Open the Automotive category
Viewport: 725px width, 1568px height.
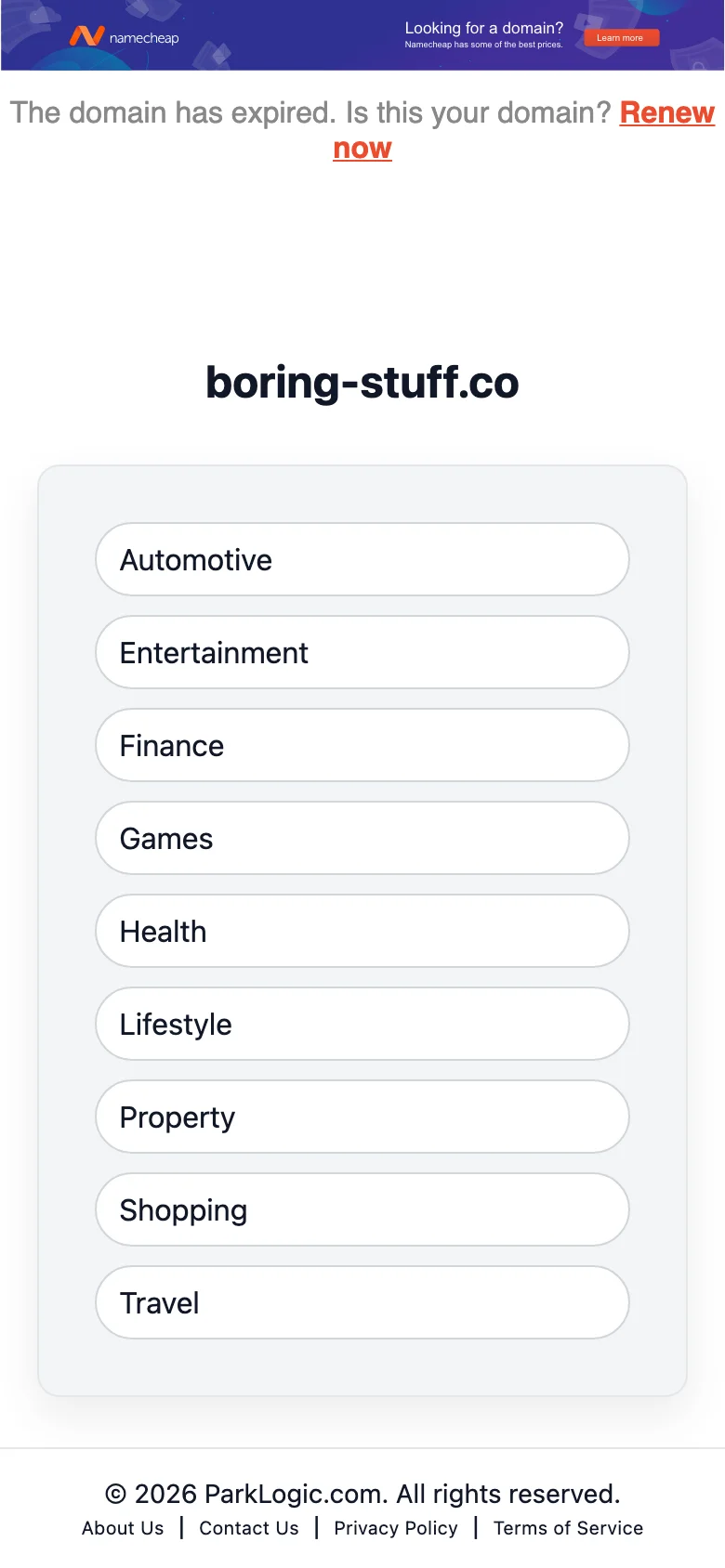point(362,559)
